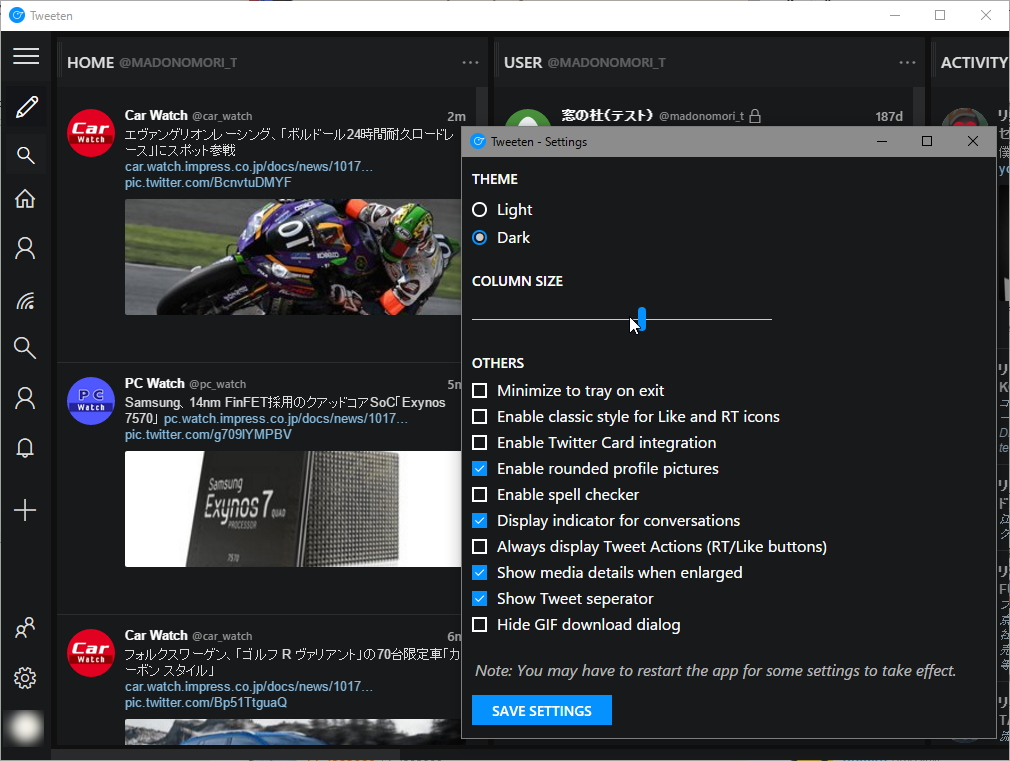Click the Car Watch name on the first tweet
The height and width of the screenshot is (761, 1010).
(156, 115)
